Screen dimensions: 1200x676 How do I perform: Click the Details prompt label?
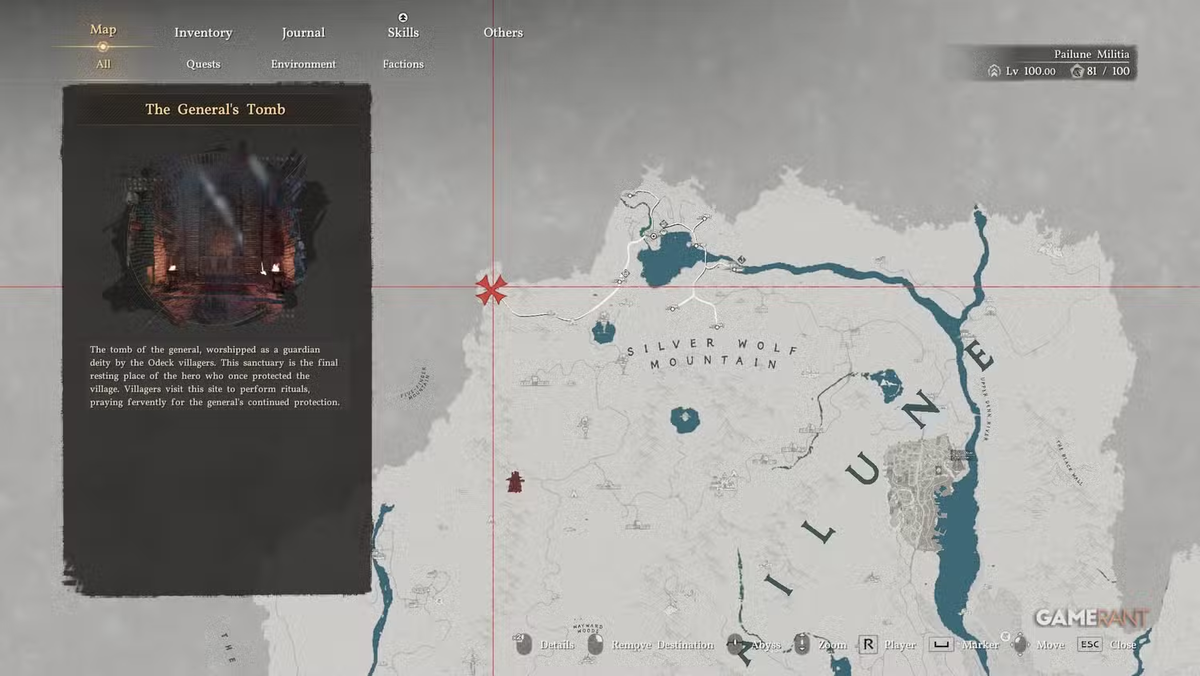(x=557, y=645)
